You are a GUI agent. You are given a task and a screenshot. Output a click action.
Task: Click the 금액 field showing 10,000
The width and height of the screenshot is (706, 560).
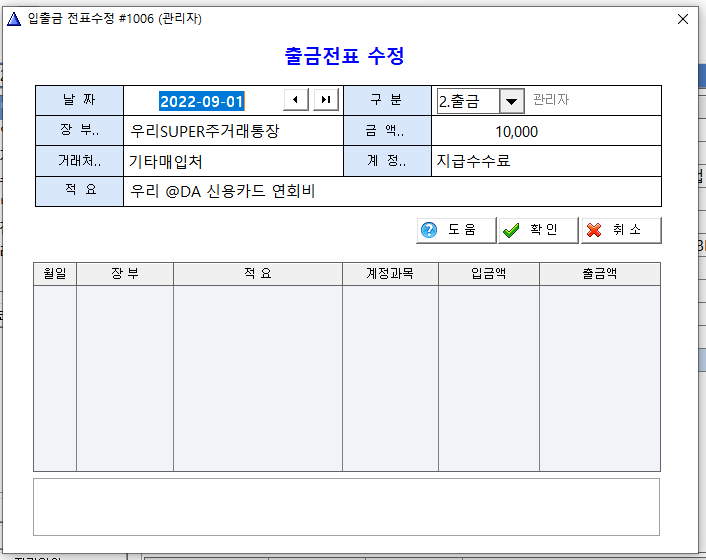(x=546, y=131)
